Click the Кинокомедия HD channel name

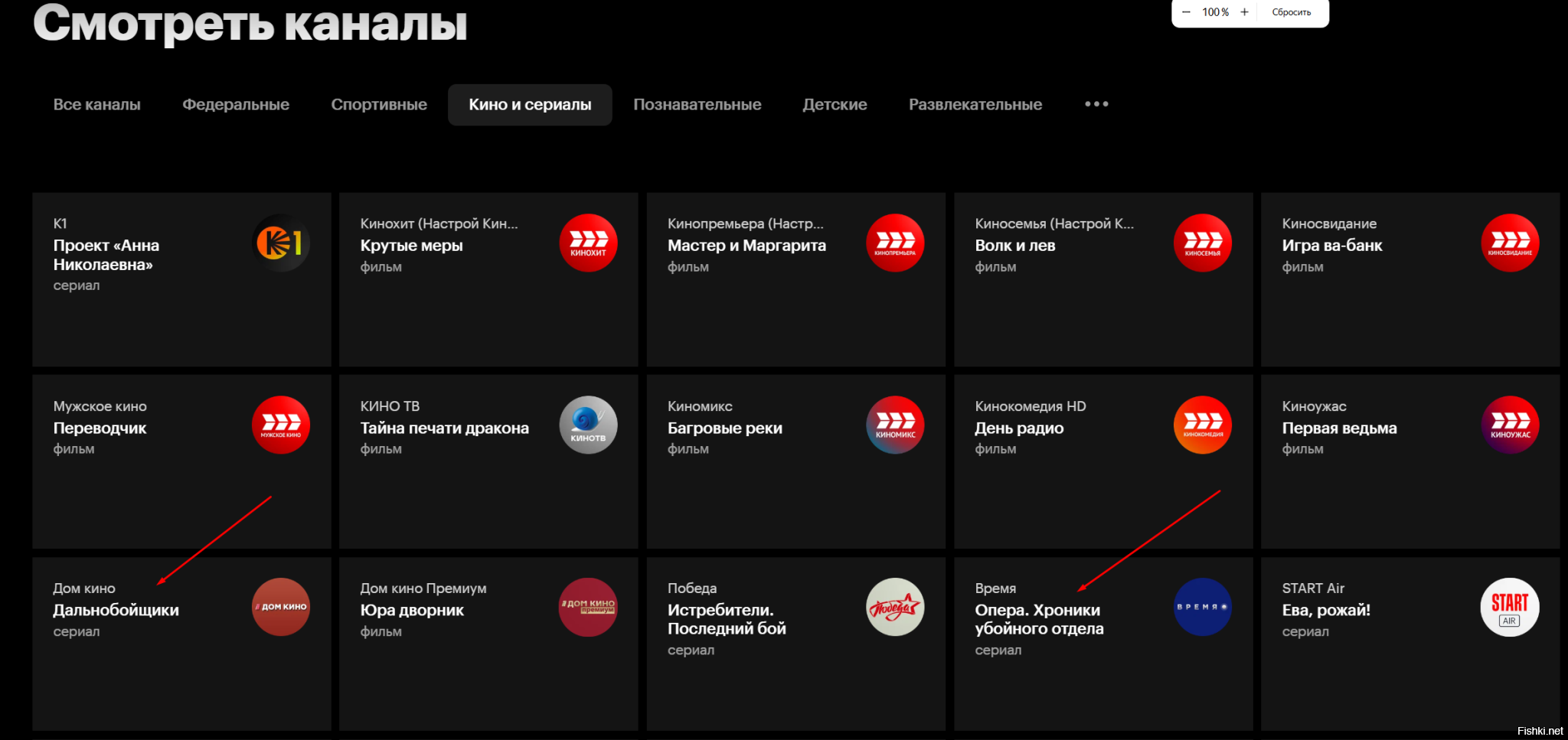(1030, 406)
